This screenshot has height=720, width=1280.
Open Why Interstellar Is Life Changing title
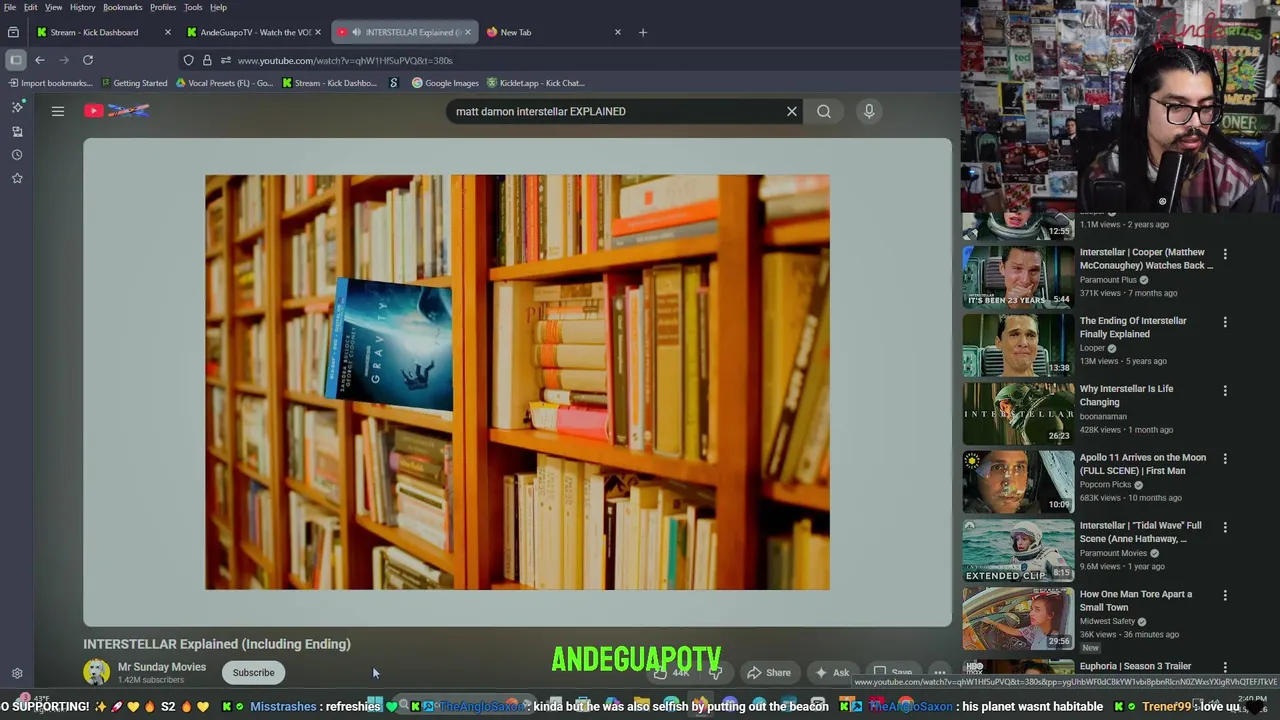pyautogui.click(x=1126, y=395)
